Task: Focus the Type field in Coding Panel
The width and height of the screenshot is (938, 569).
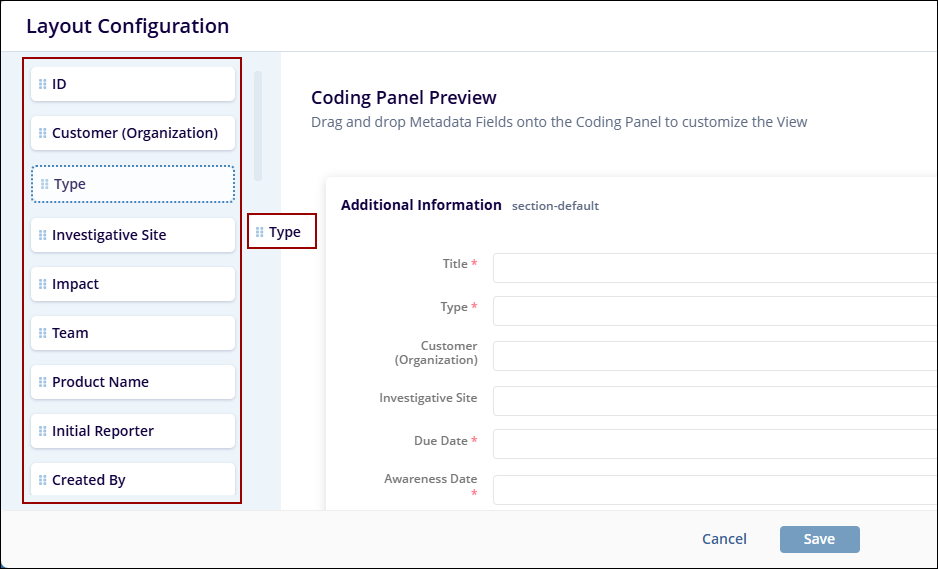Action: (714, 311)
